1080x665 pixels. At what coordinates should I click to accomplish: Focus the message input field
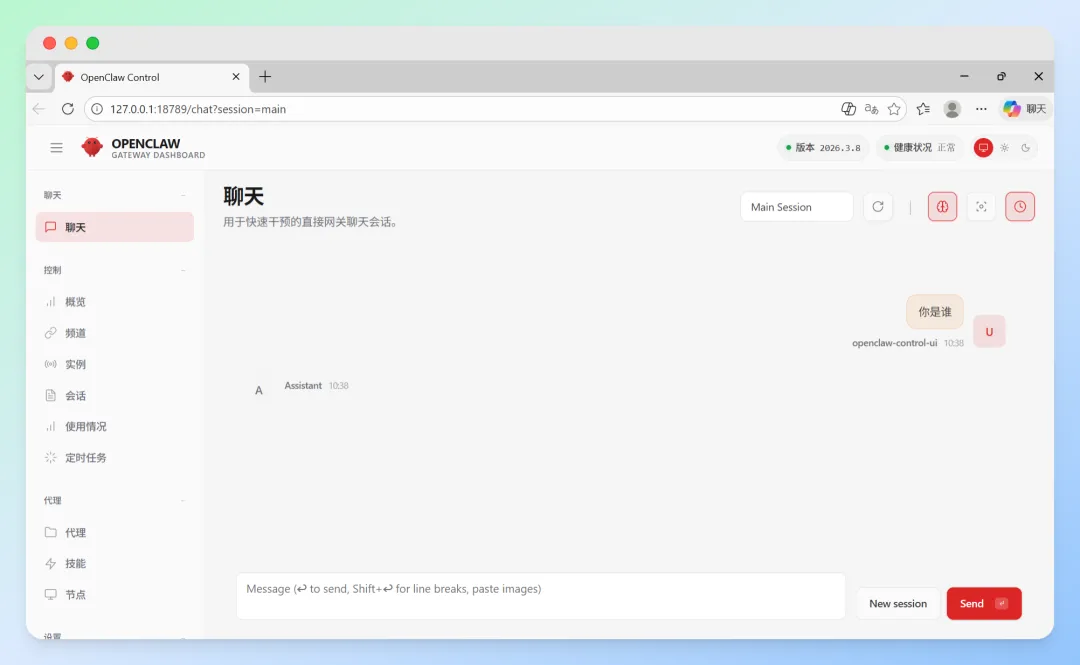[x=541, y=596]
